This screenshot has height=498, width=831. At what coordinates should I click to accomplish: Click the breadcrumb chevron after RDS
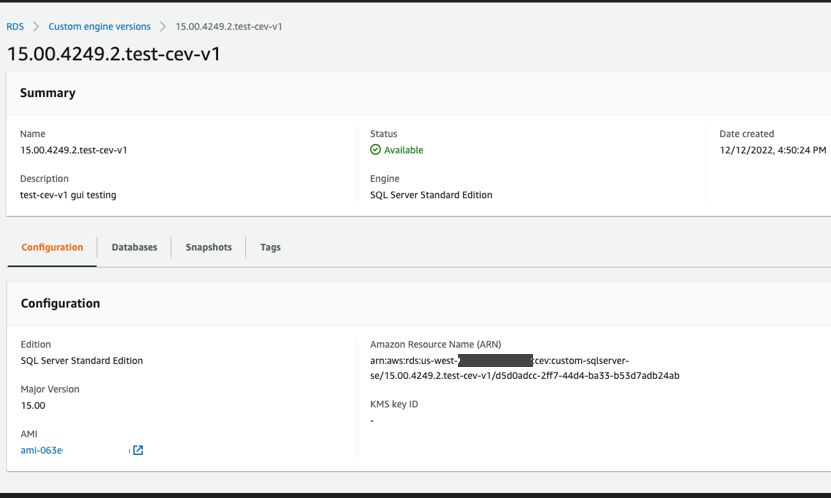pyautogui.click(x=36, y=27)
